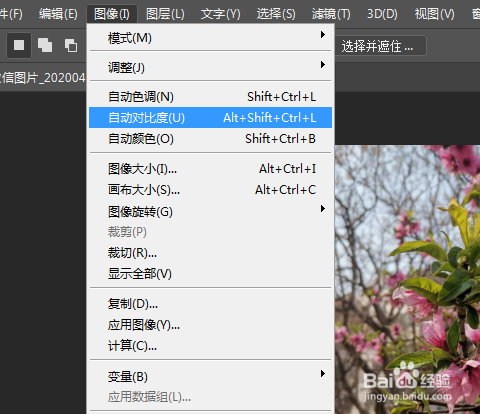Open the 编辑(E) menu
This screenshot has height=414, width=480.
point(58,14)
